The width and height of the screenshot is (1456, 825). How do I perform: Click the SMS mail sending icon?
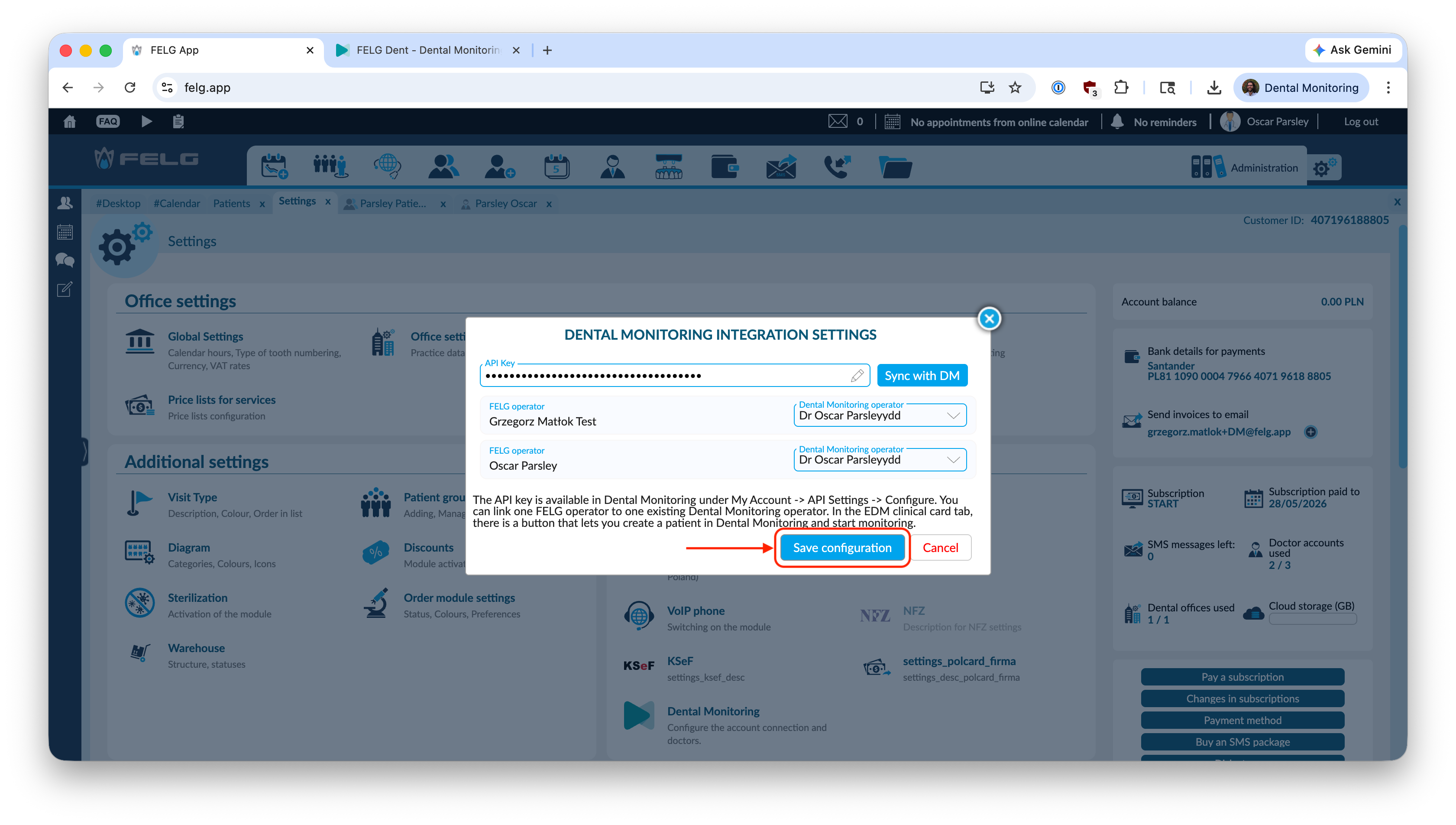pos(781,166)
